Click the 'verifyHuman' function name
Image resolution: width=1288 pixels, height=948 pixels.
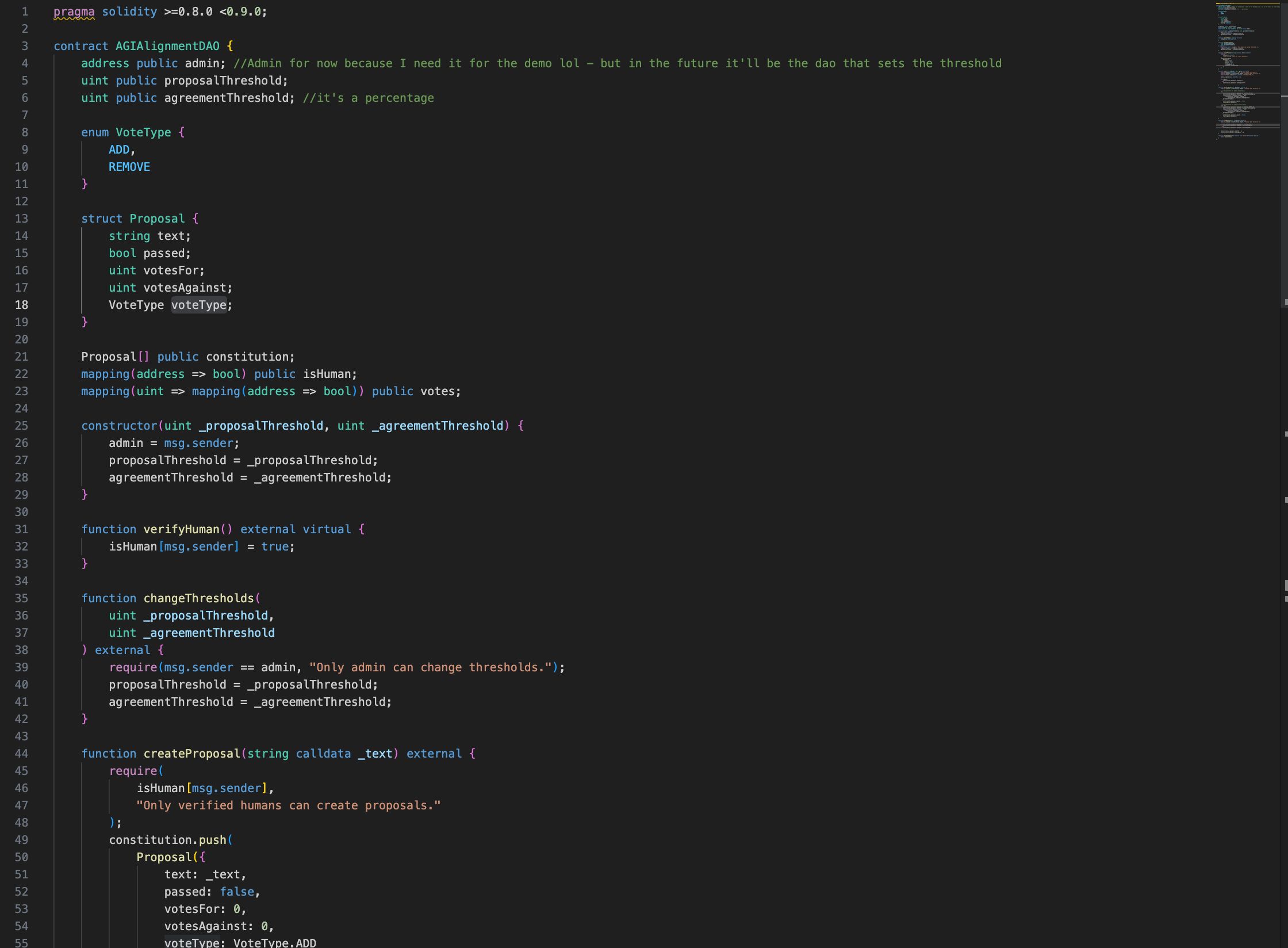click(181, 529)
